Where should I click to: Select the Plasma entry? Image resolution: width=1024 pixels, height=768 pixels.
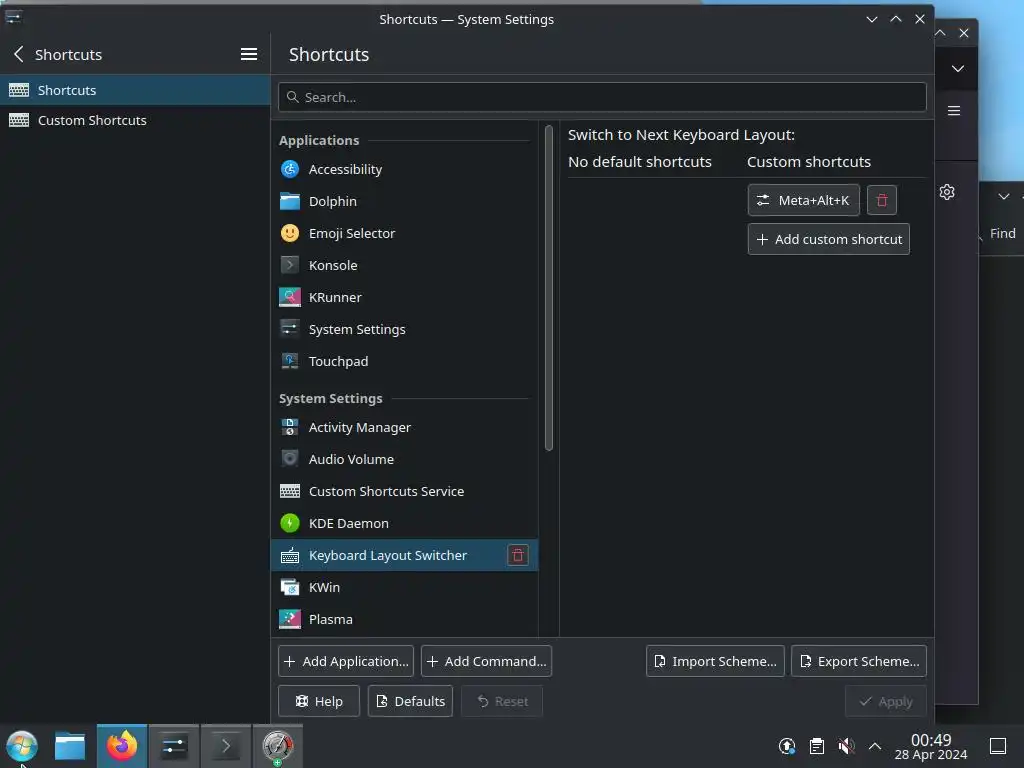(404, 619)
